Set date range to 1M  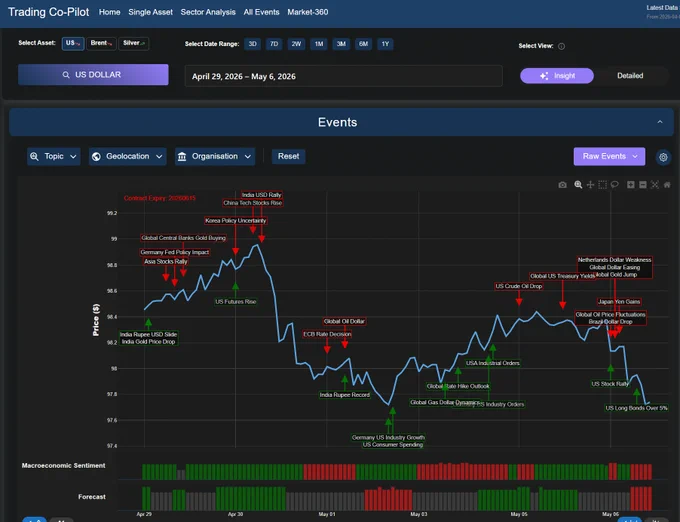(319, 44)
